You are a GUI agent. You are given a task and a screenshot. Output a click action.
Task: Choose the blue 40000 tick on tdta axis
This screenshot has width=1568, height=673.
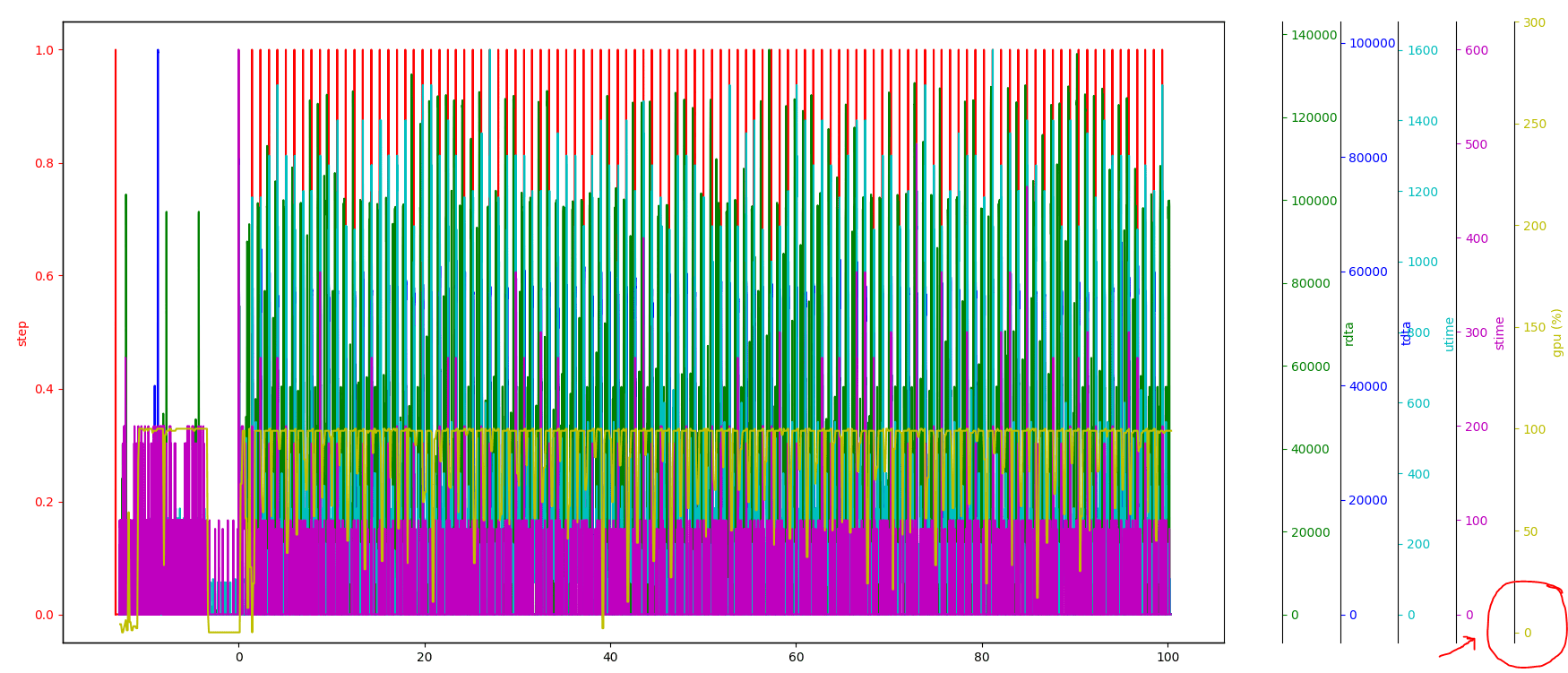[1369, 386]
